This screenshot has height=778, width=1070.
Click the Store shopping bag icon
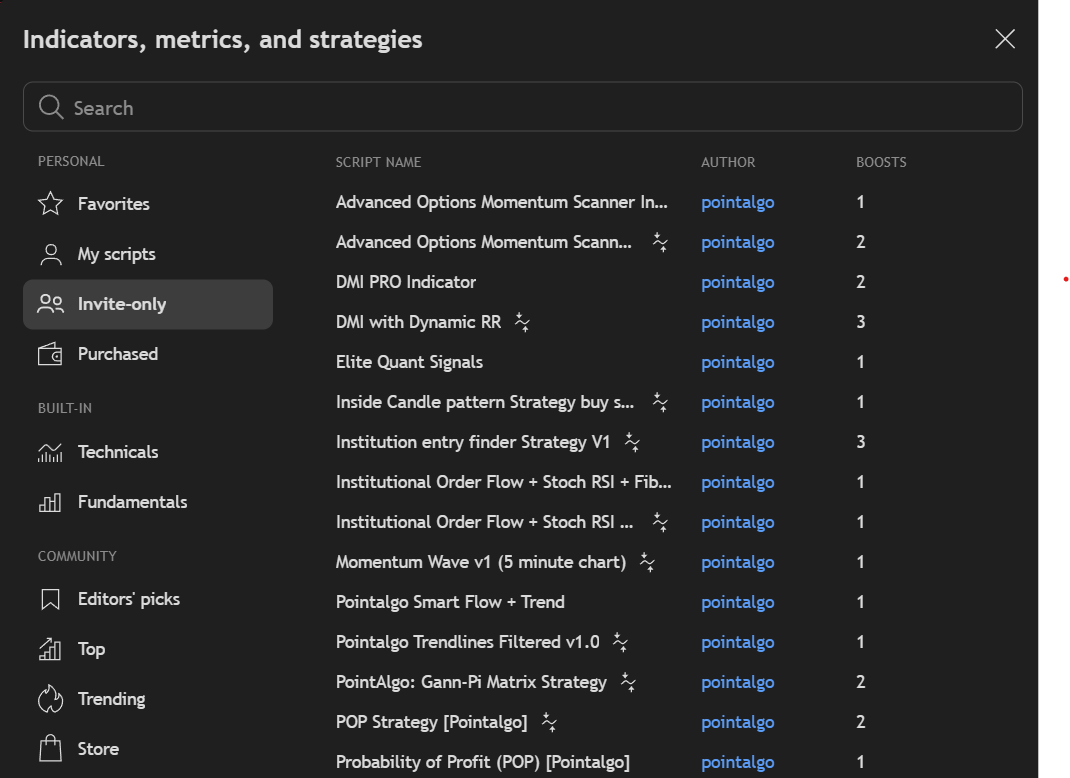(x=50, y=749)
